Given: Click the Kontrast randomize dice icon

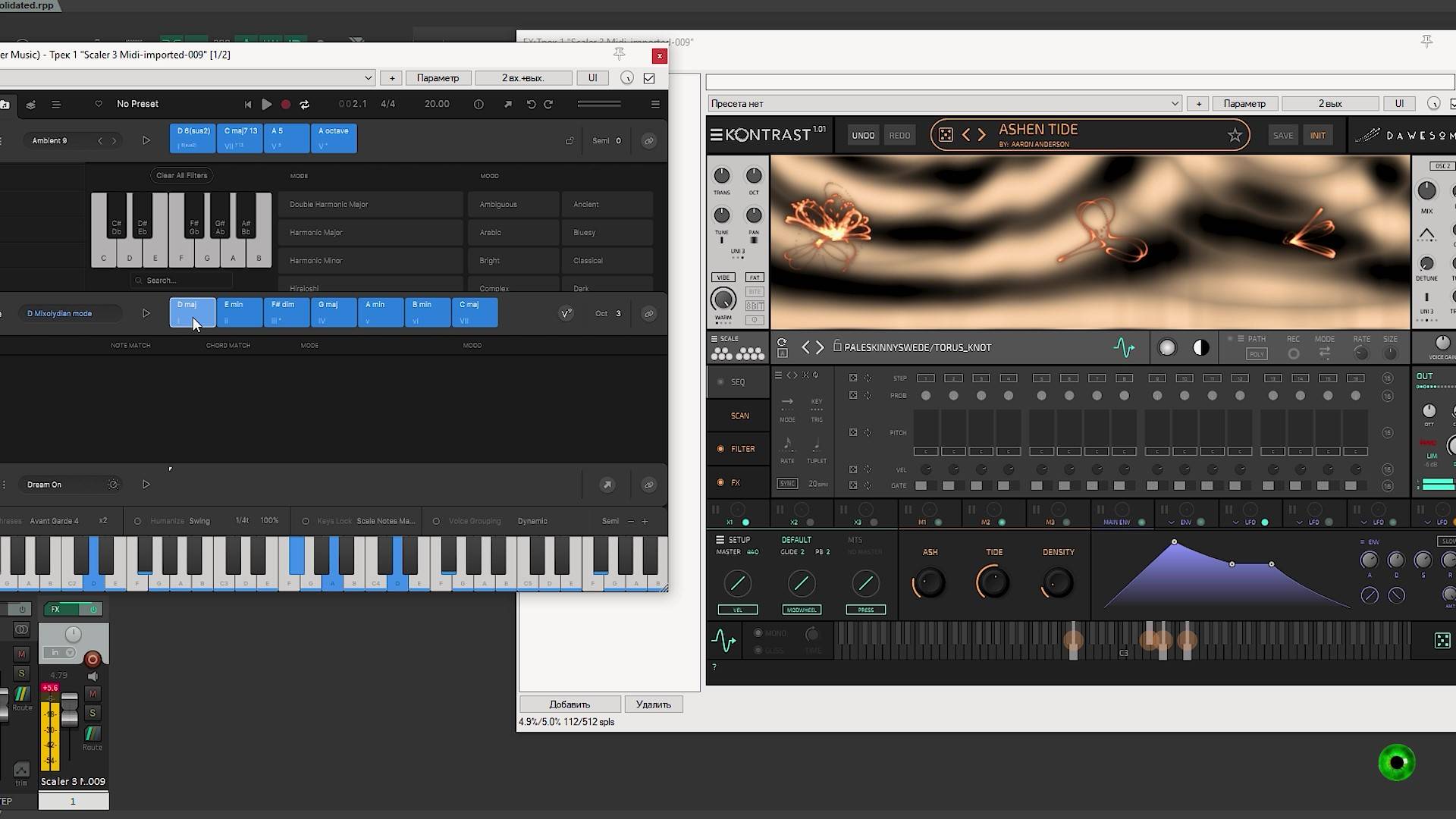Looking at the screenshot, I should pyautogui.click(x=946, y=135).
